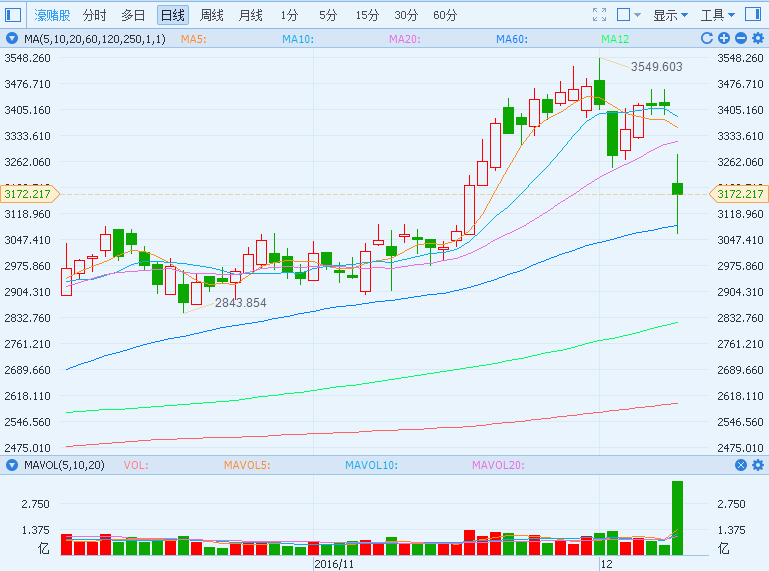The height and width of the screenshot is (571, 769).
Task: Select the 日线 daily chart tab
Action: click(x=173, y=15)
